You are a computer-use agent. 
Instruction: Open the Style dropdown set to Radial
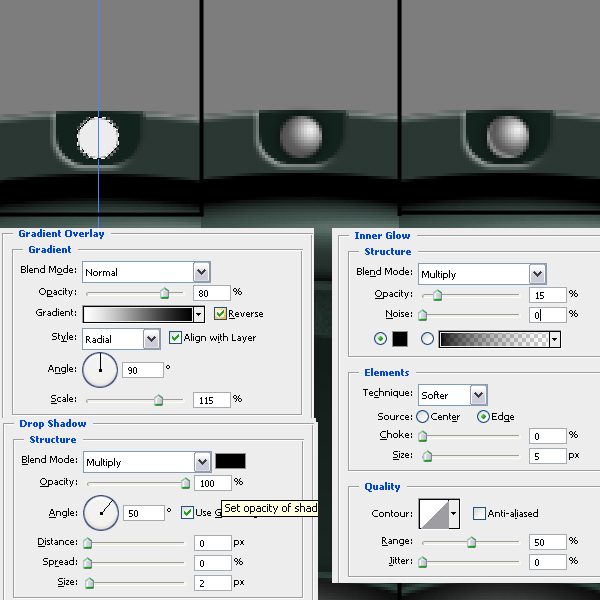121,339
